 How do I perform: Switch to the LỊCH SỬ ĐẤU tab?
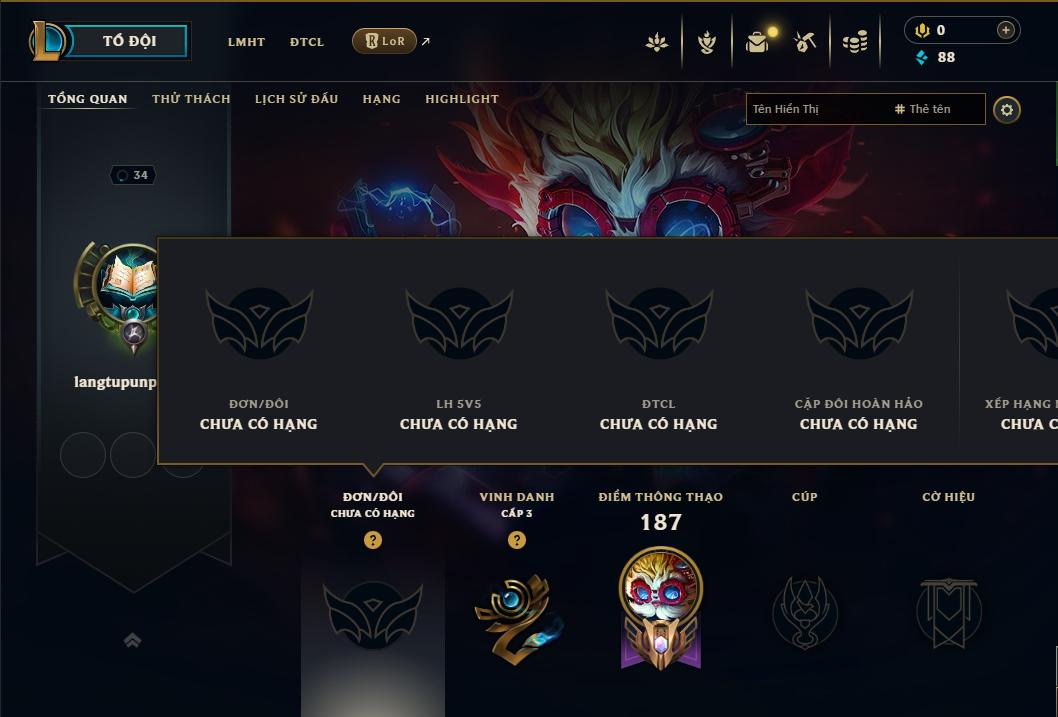(296, 98)
